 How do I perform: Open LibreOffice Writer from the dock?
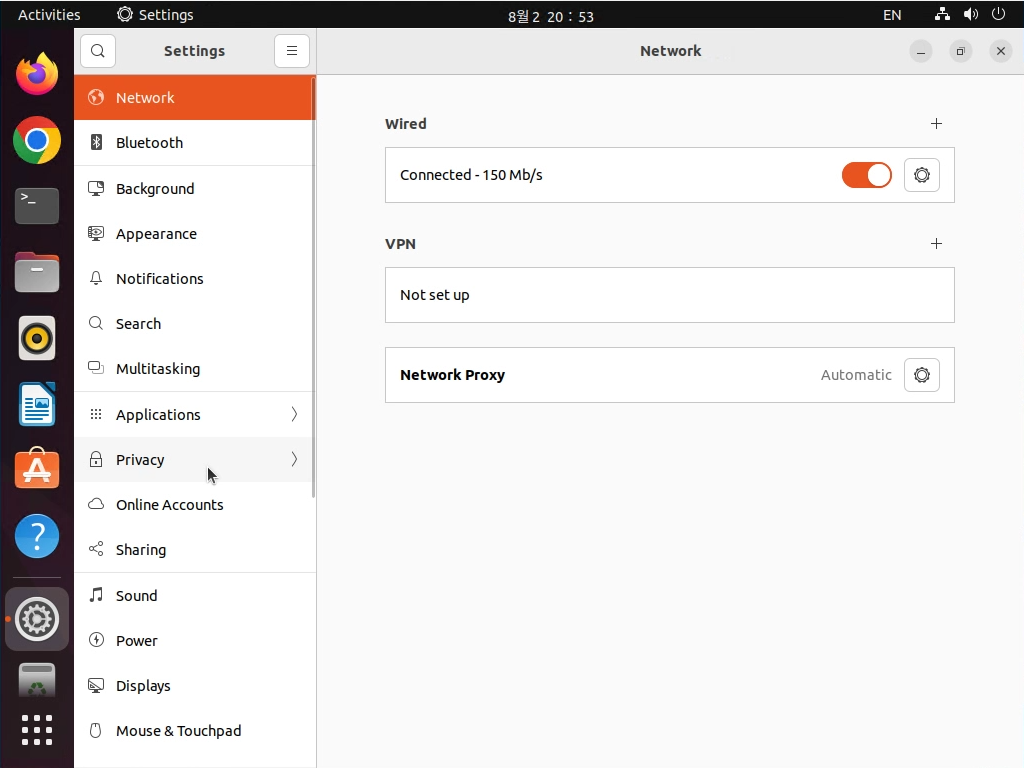tap(37, 404)
